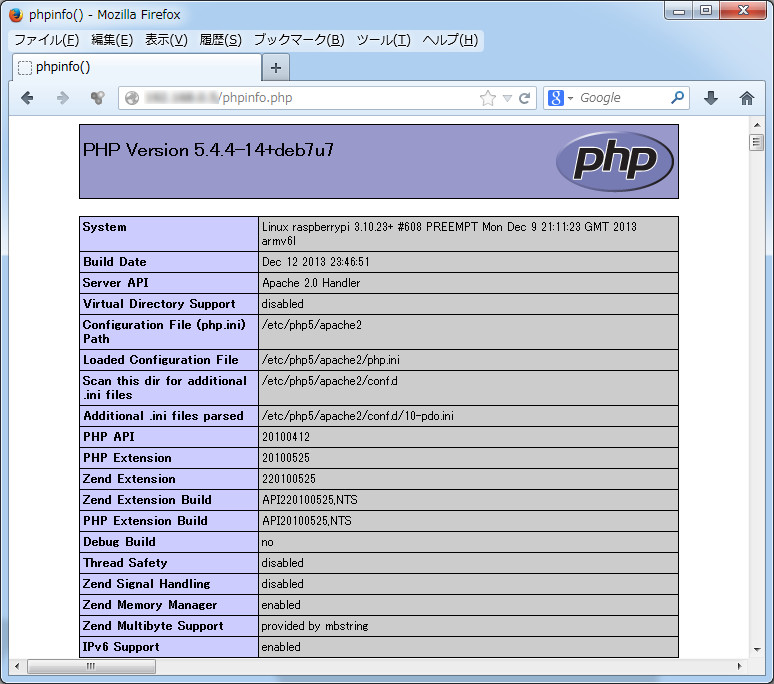Select the phpinfo() tab
This screenshot has width=774, height=684.
137,67
